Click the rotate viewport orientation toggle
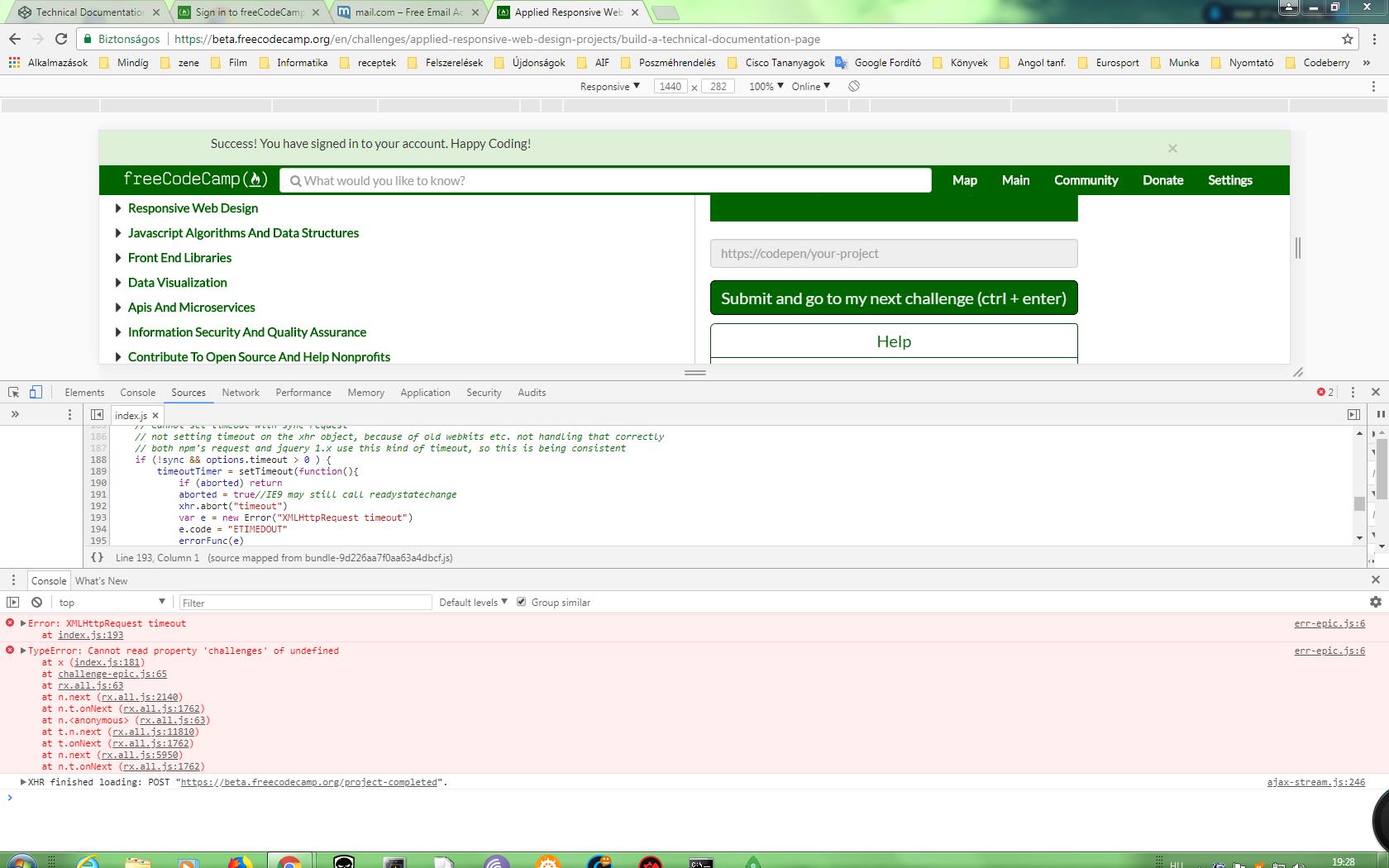The height and width of the screenshot is (868, 1389). 852,86
